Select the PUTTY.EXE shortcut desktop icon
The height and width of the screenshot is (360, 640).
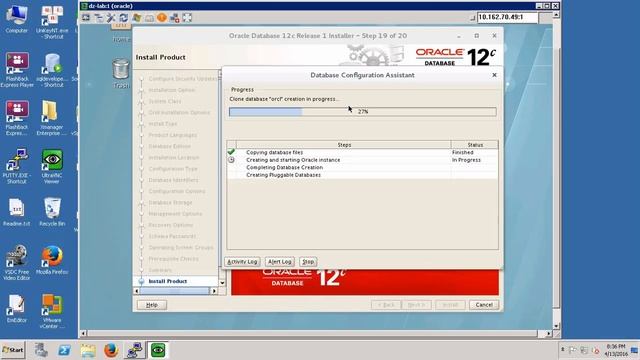(17, 167)
